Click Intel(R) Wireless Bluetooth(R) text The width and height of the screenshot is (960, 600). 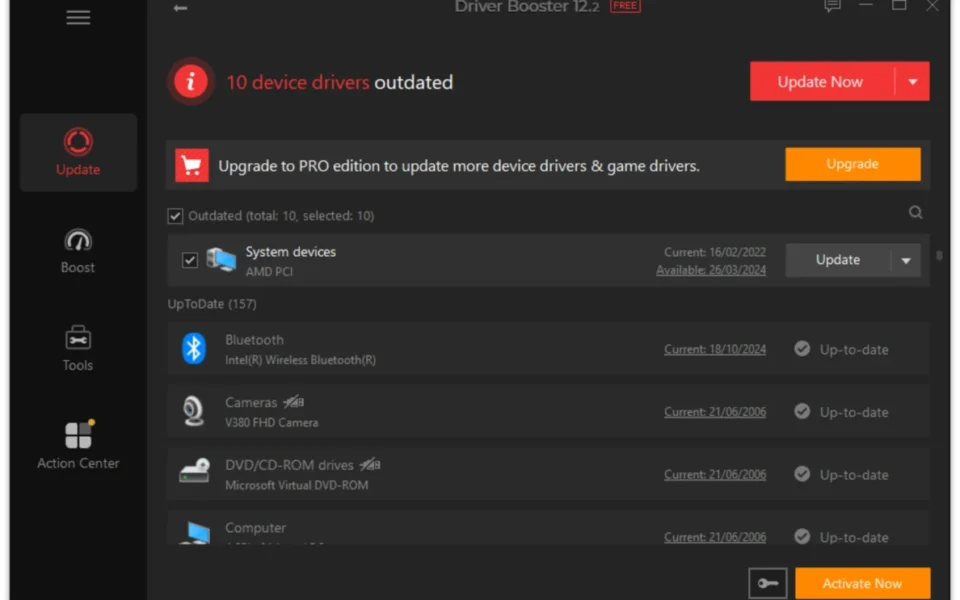coord(300,360)
